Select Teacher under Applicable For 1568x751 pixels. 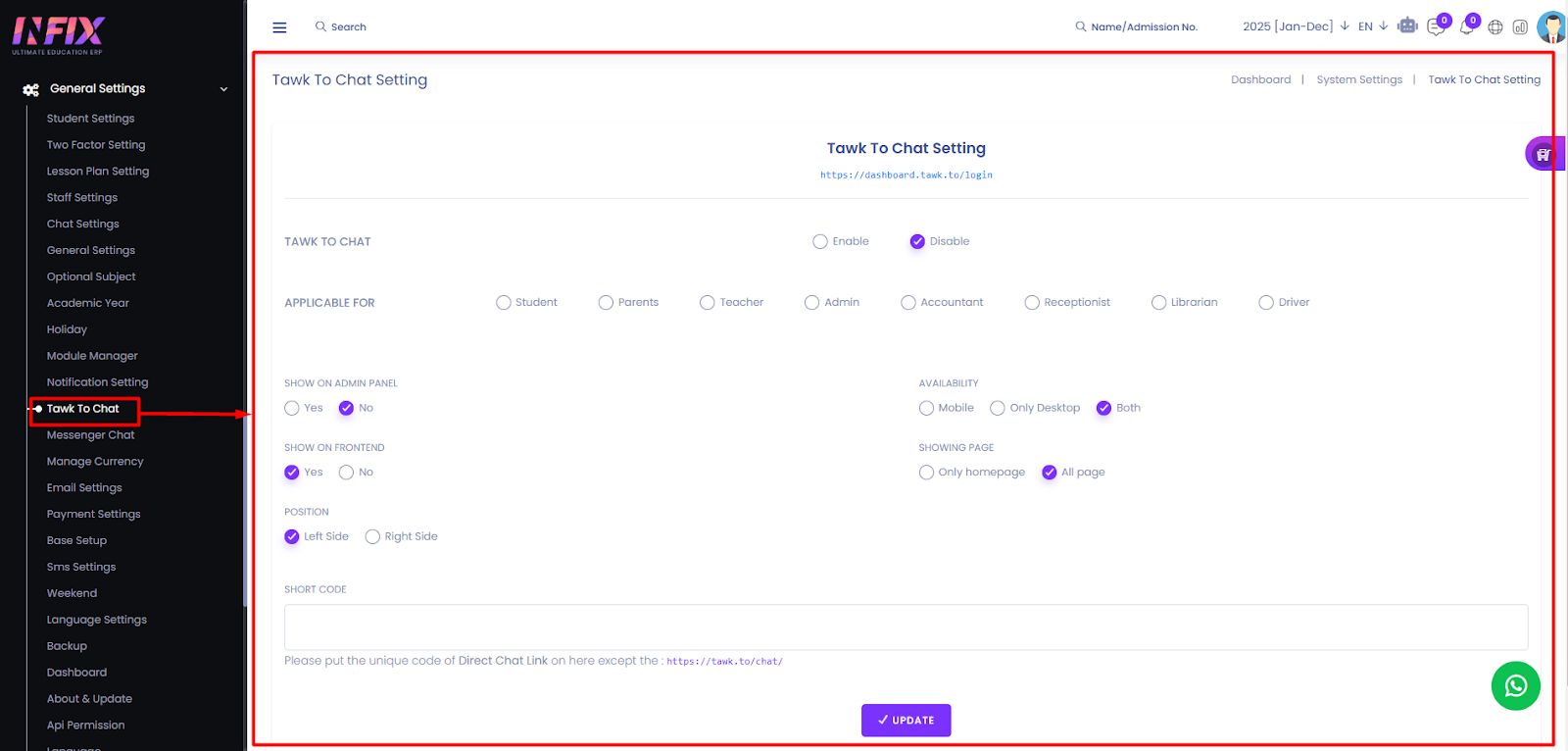pos(708,302)
